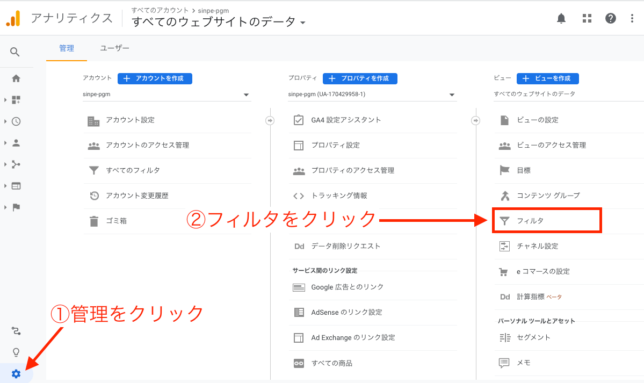Open the Google apps grid icon
644x383 pixels.
pos(587,18)
